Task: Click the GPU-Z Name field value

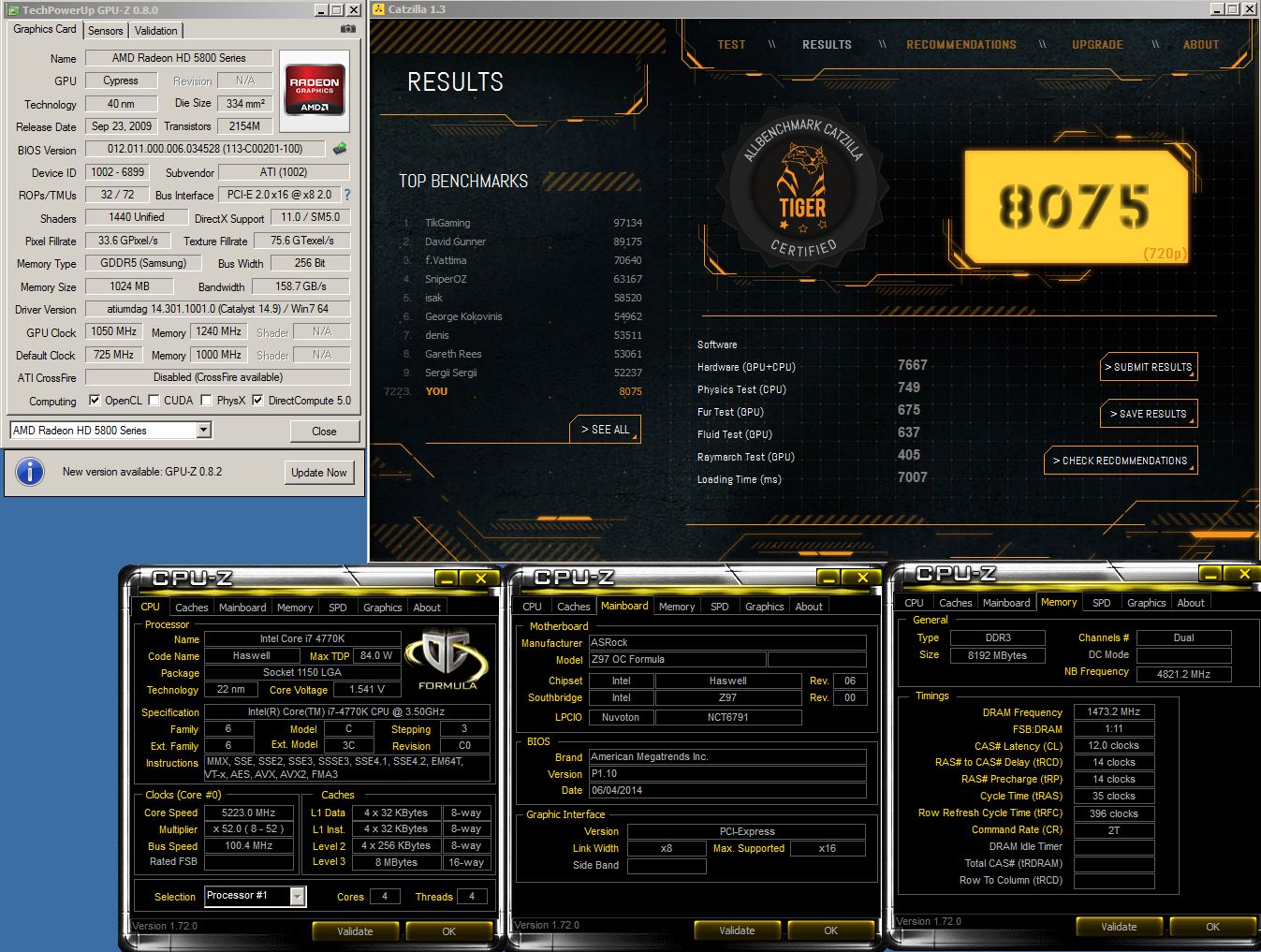Action: tap(179, 58)
